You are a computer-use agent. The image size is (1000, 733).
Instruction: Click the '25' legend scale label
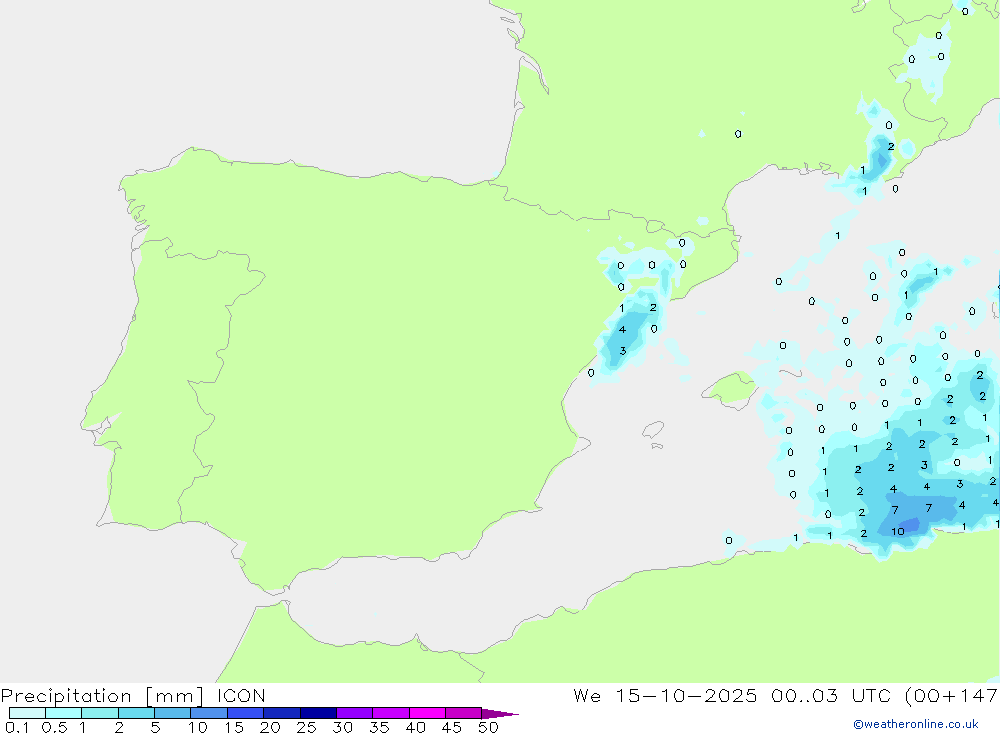coord(306,727)
